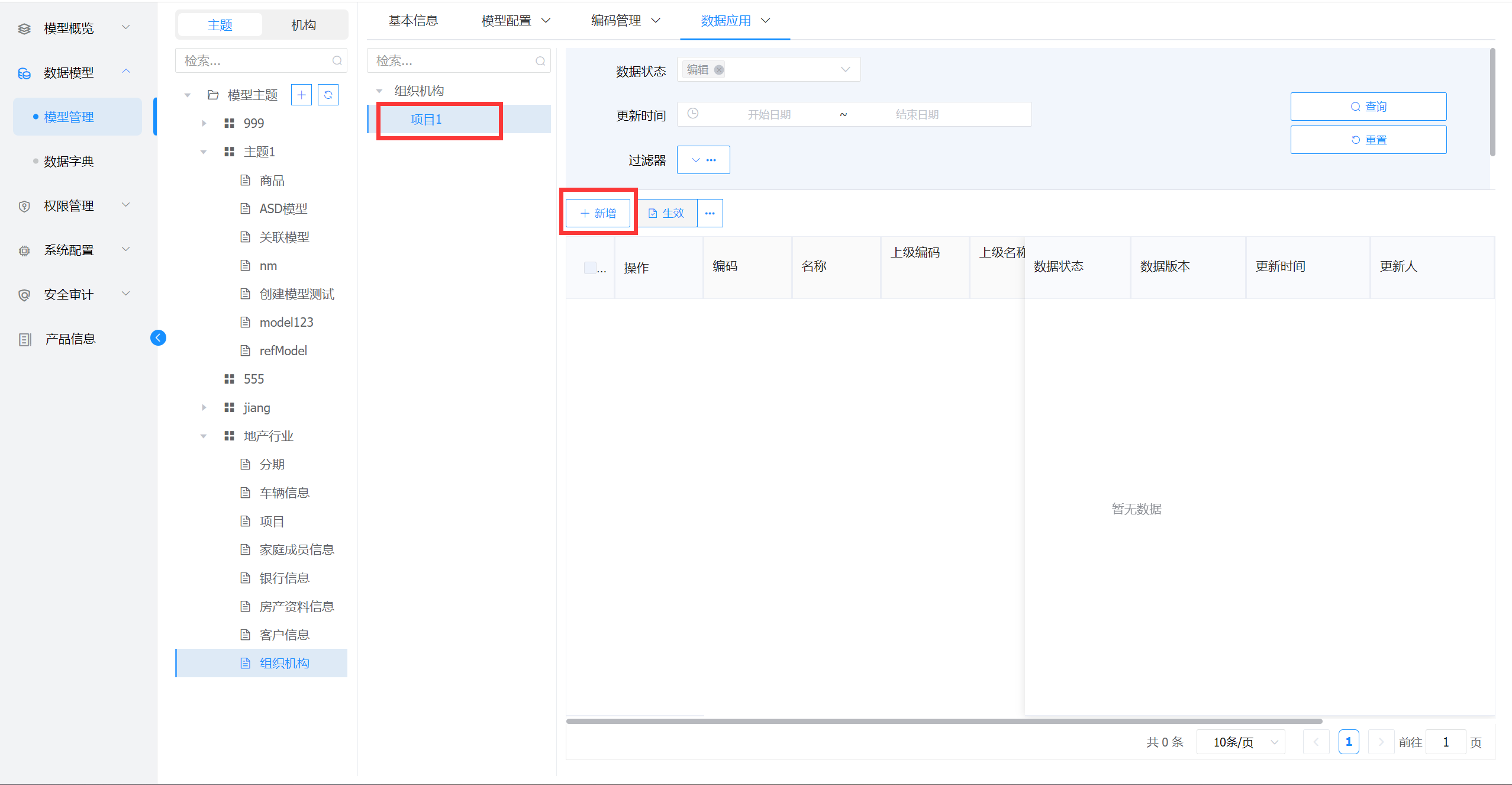Collapse the 模型主题 root node
This screenshot has width=1512, height=785.
coord(188,95)
